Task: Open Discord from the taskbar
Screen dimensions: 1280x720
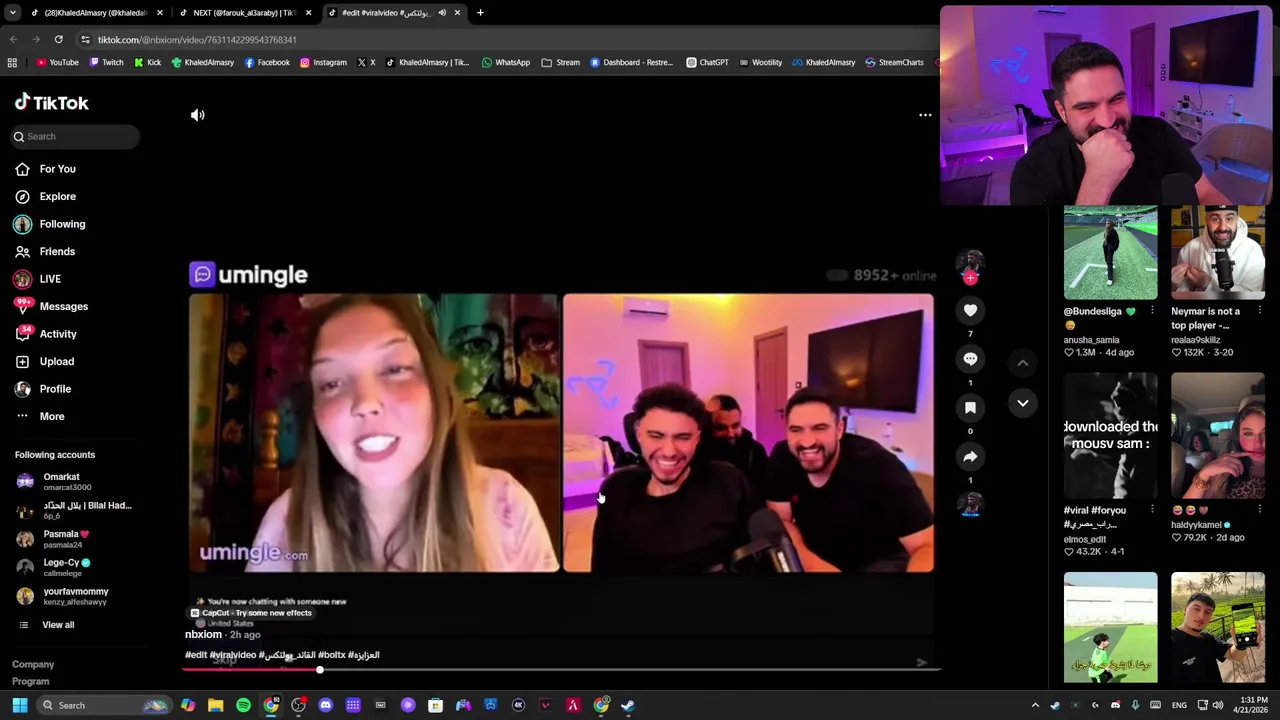Action: [325, 705]
